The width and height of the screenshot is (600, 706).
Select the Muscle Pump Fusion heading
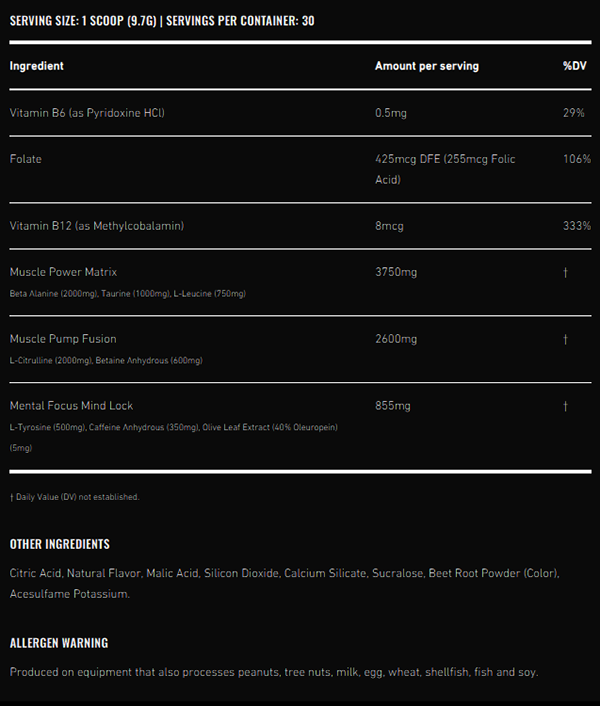63,339
